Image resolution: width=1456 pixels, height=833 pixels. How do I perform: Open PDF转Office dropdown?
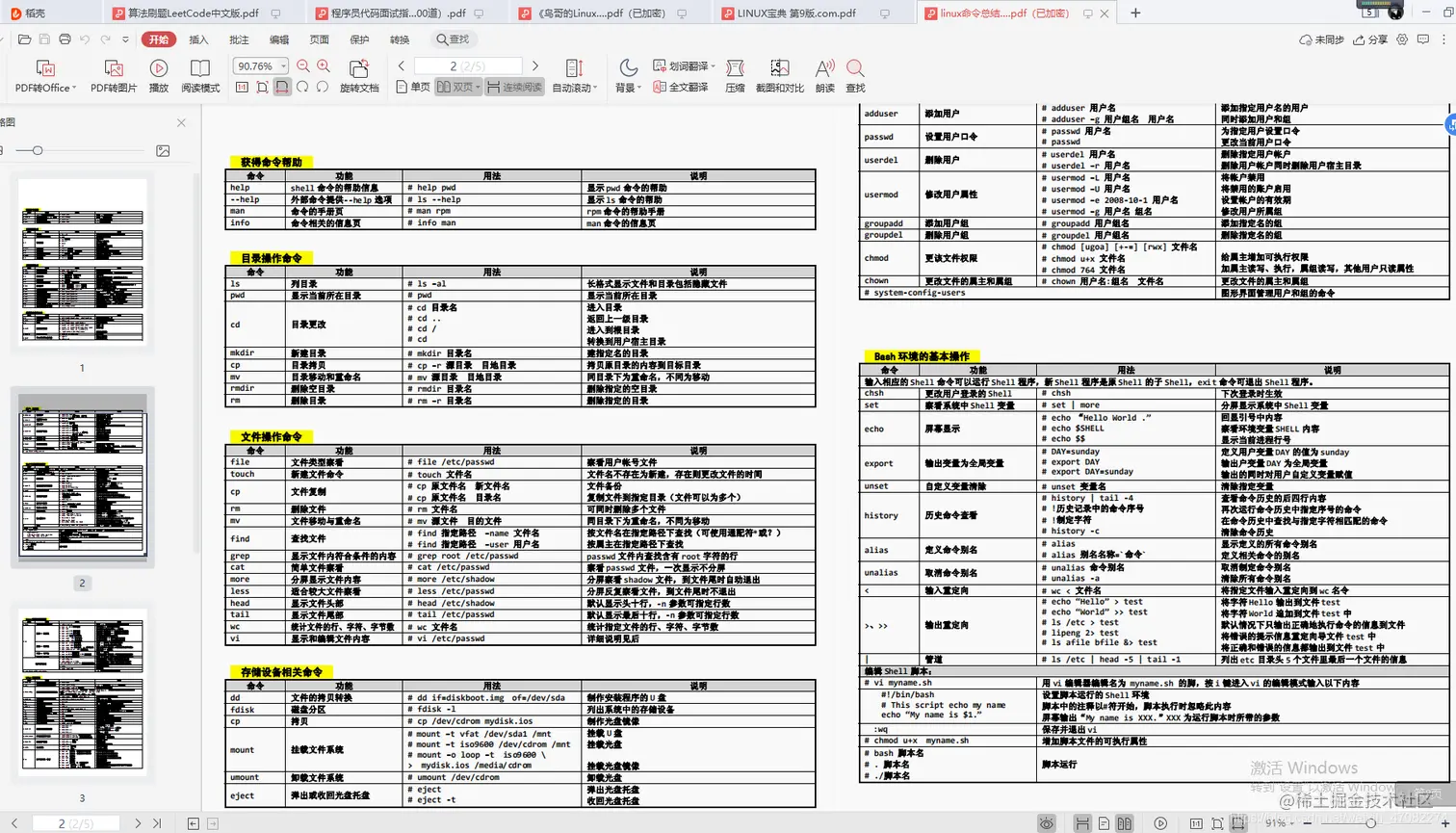45,77
